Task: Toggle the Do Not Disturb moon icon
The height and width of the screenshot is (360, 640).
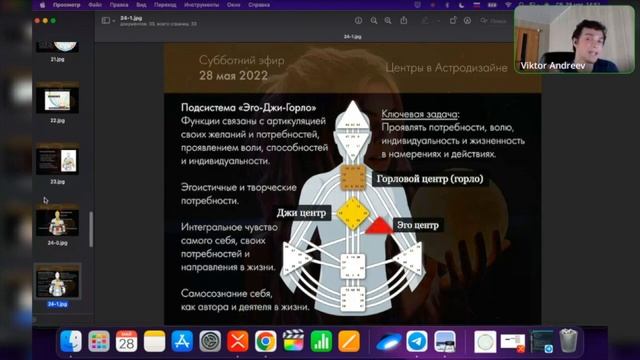Action: pos(461,5)
